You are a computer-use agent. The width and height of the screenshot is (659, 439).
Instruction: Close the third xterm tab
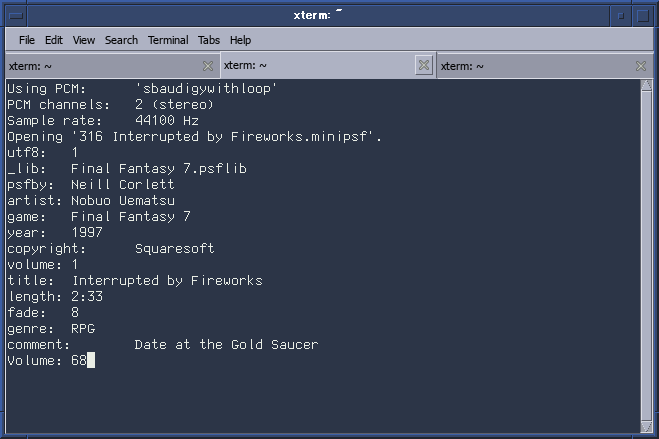click(641, 66)
